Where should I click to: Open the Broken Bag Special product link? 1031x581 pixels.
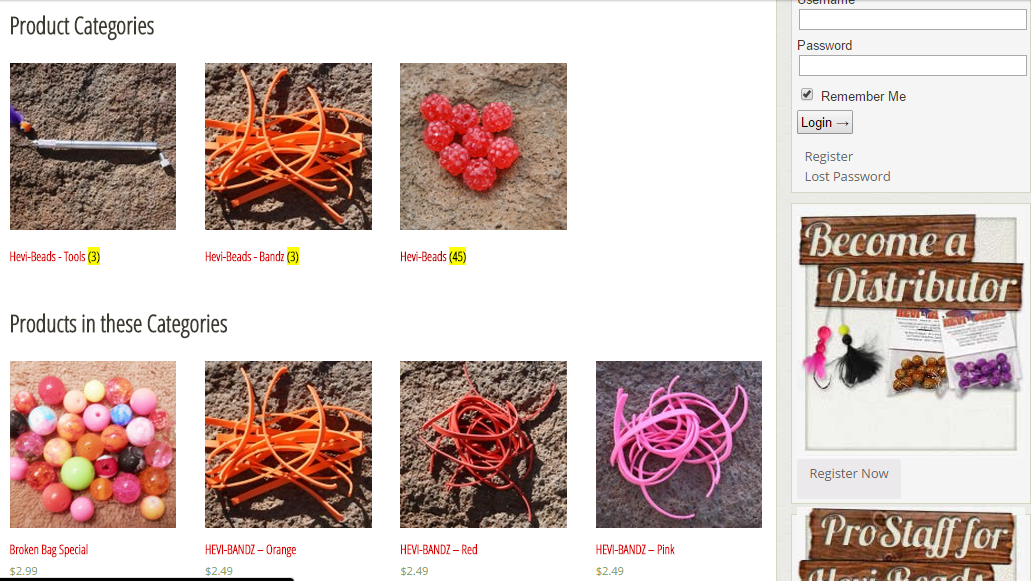[x=49, y=549]
